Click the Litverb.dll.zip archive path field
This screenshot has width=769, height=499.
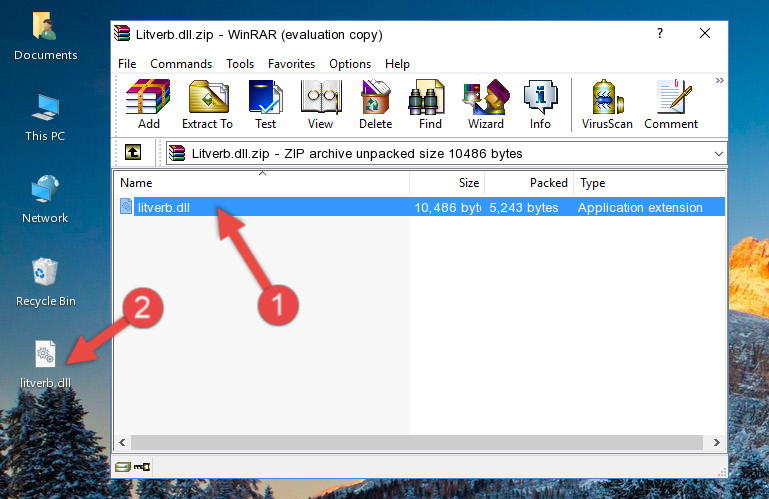coord(446,154)
